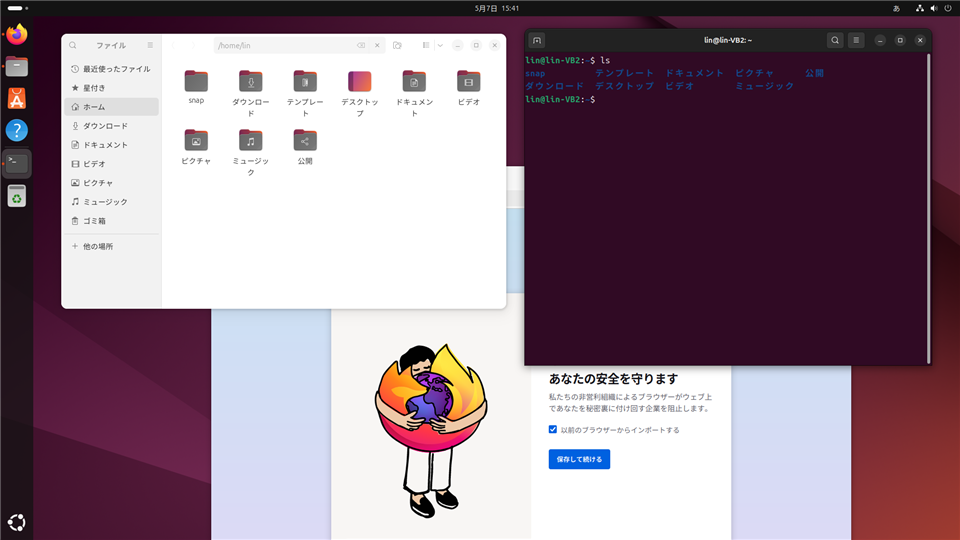Open the Files sidebar hamburger menu

click(x=150, y=45)
